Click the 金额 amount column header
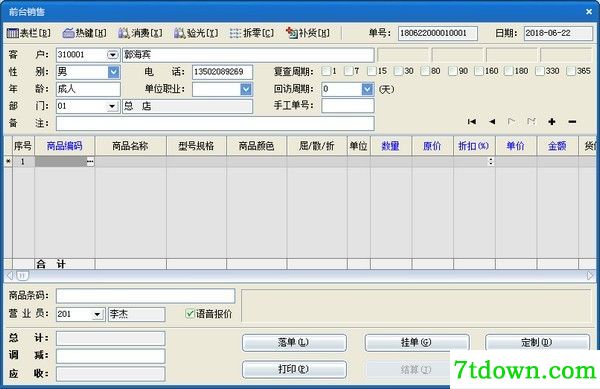This screenshot has width=600, height=389. (x=557, y=146)
